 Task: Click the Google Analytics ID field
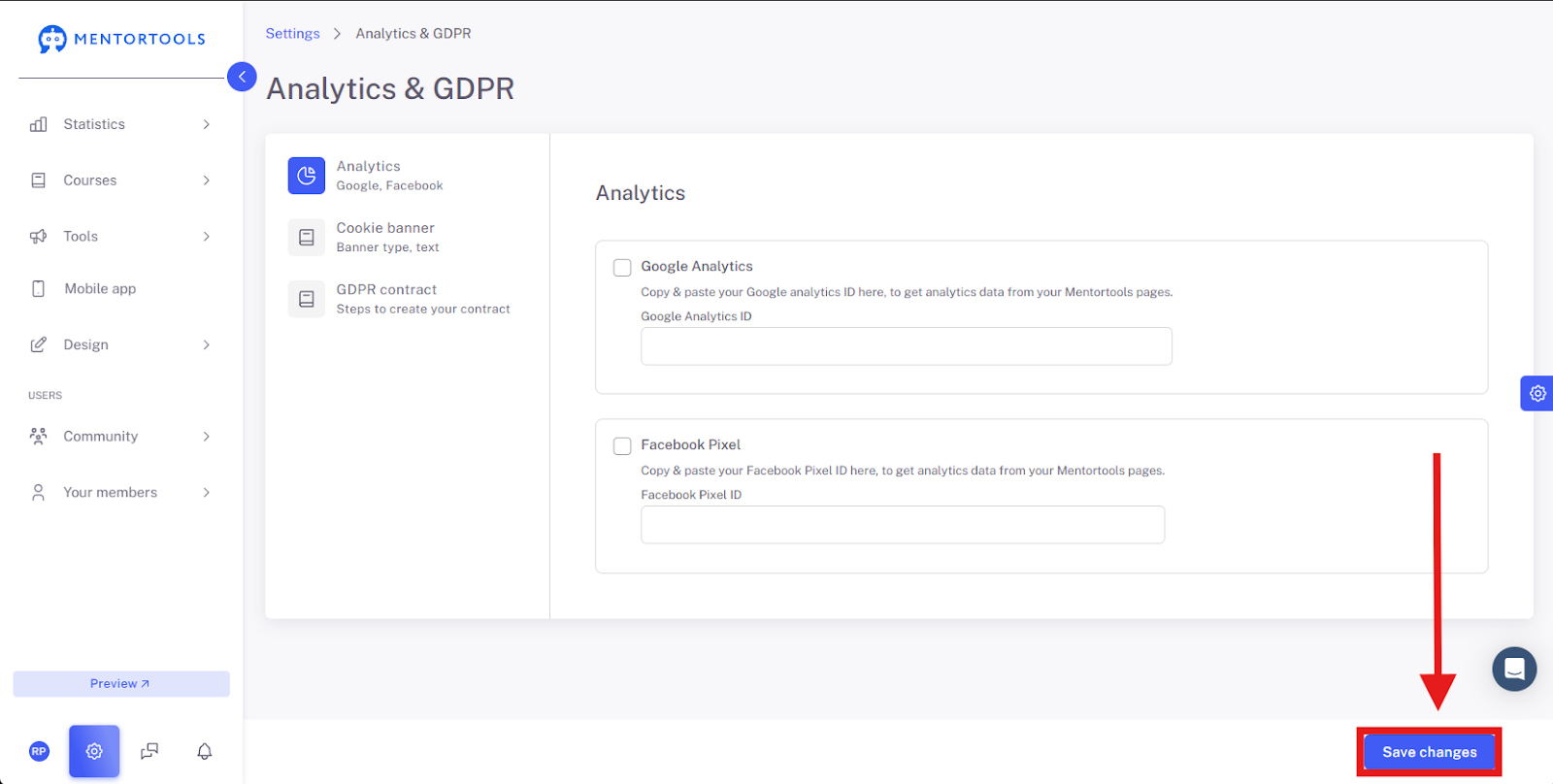click(x=907, y=346)
